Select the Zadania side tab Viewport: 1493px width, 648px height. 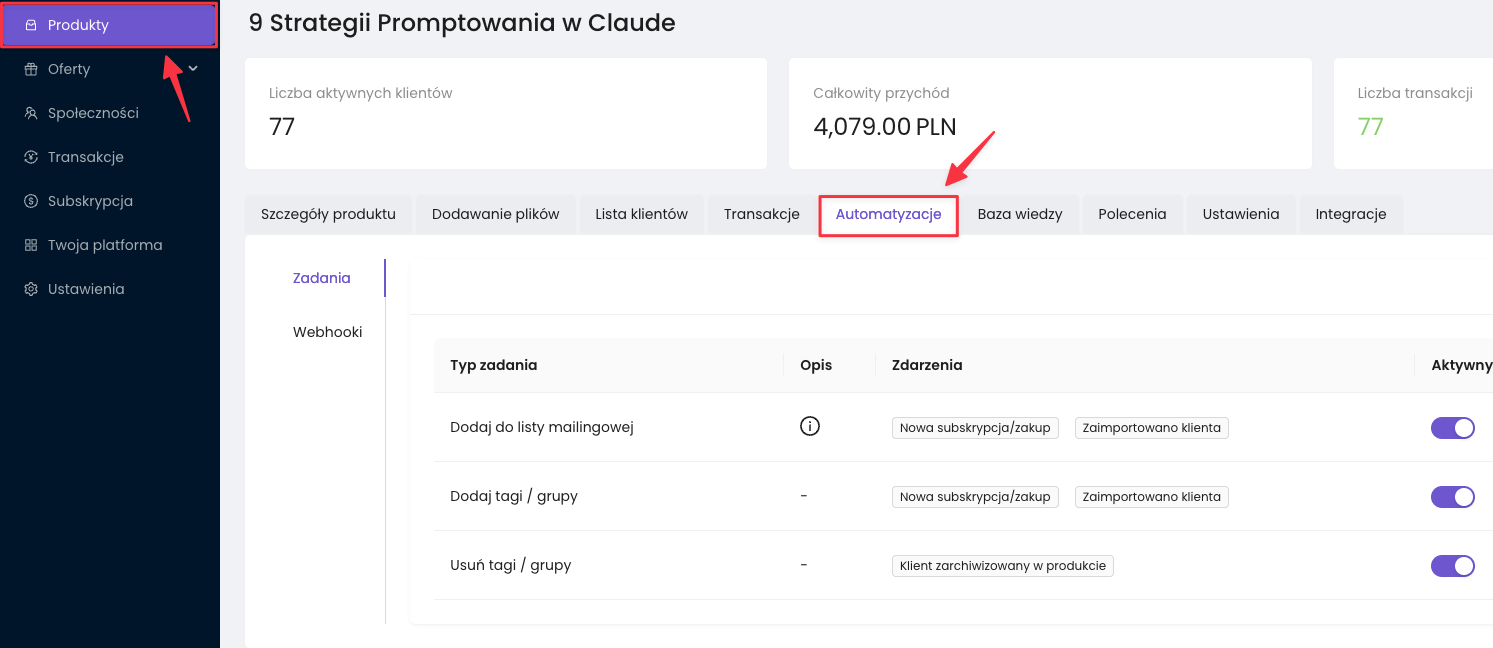click(321, 278)
